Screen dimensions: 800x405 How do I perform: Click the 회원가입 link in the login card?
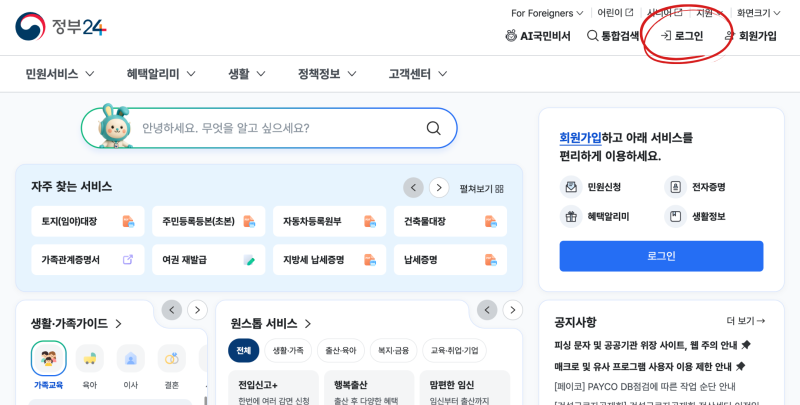580,138
